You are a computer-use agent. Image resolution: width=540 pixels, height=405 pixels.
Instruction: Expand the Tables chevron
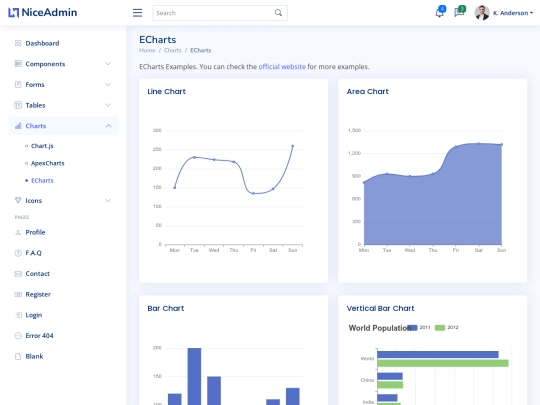coord(108,105)
